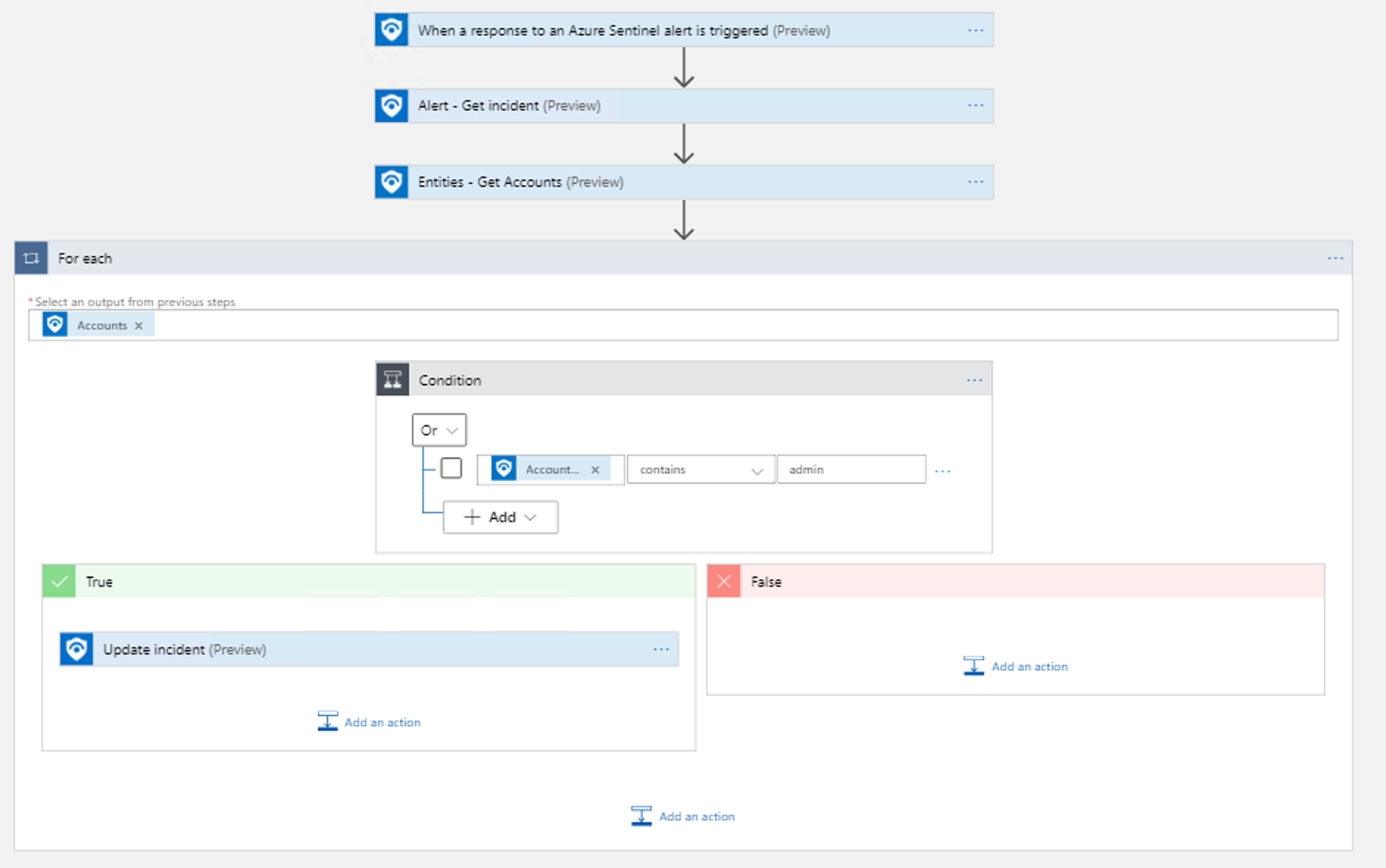Open the ellipsis menu on the condition row

942,471
